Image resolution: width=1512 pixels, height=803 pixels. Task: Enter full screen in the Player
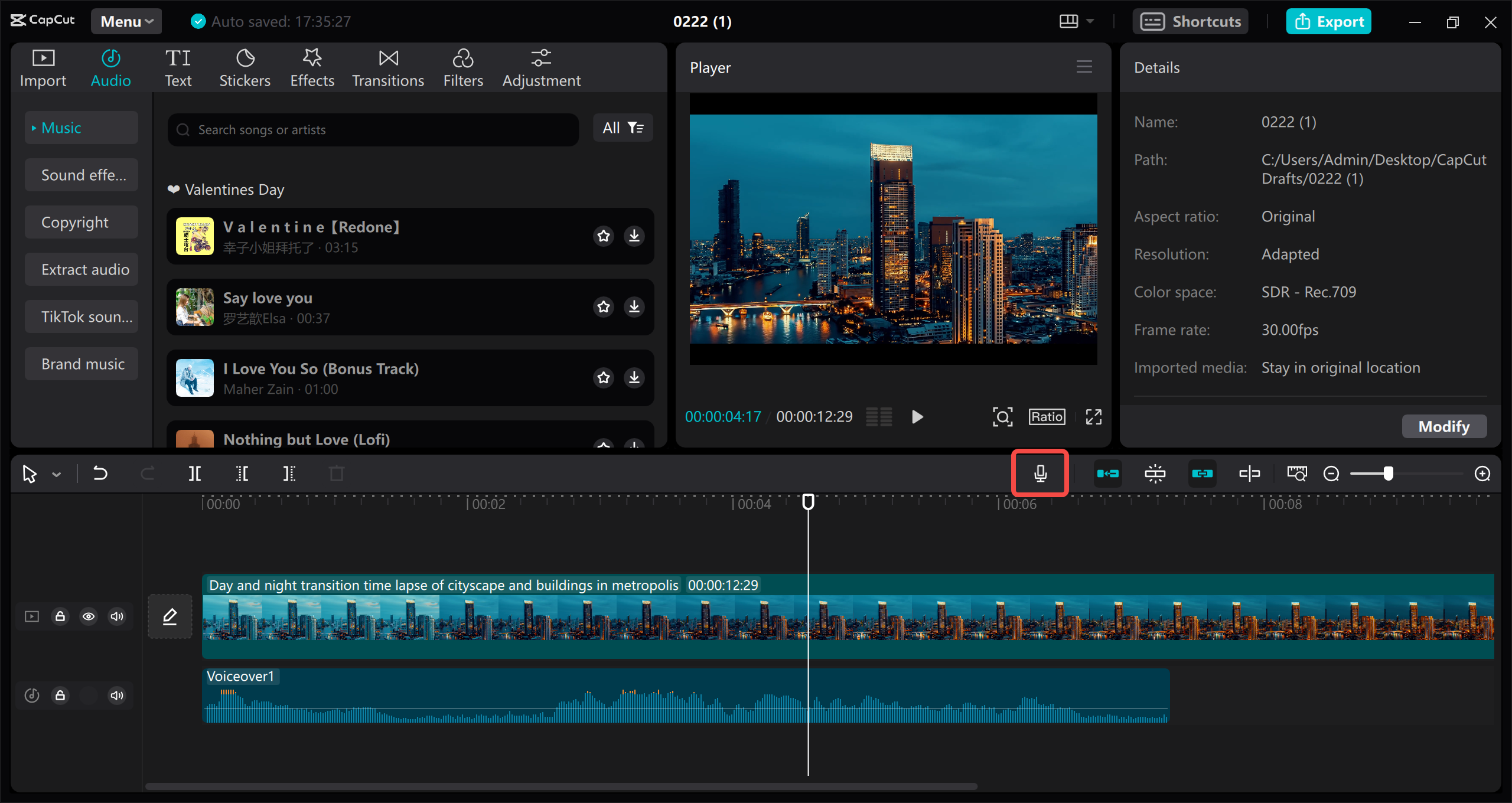(1093, 416)
